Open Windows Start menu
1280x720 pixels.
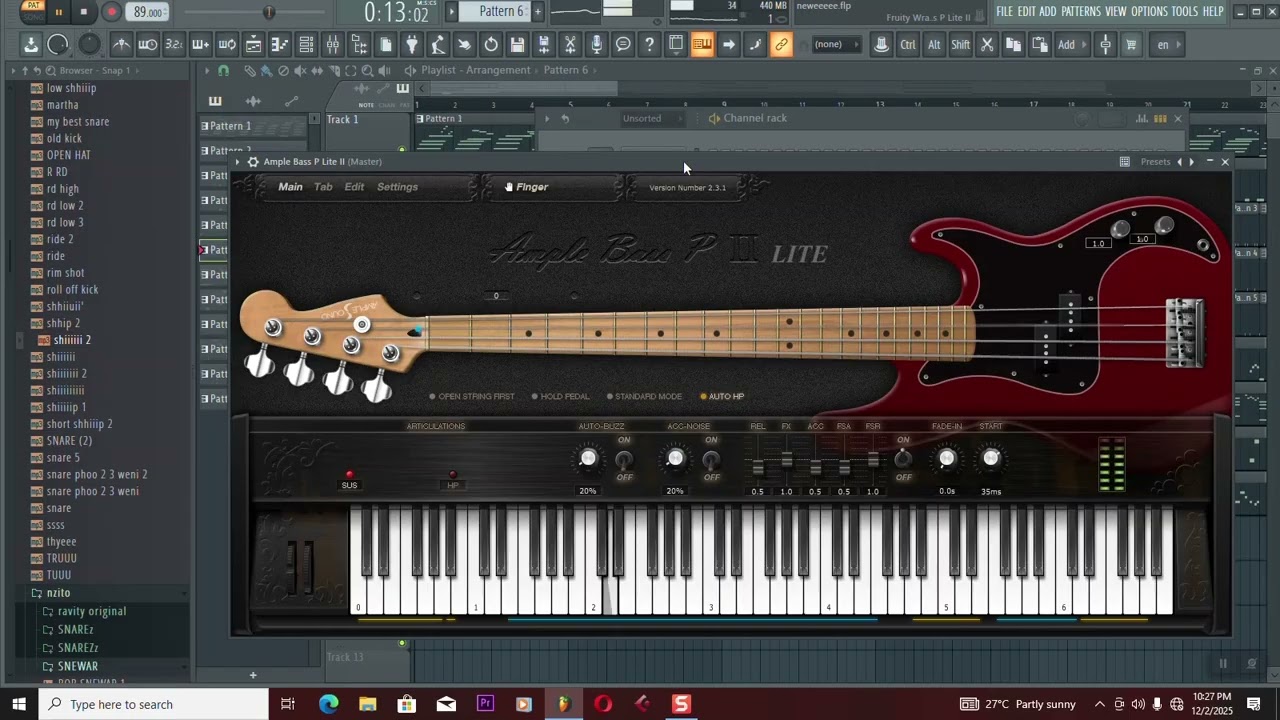coord(18,704)
